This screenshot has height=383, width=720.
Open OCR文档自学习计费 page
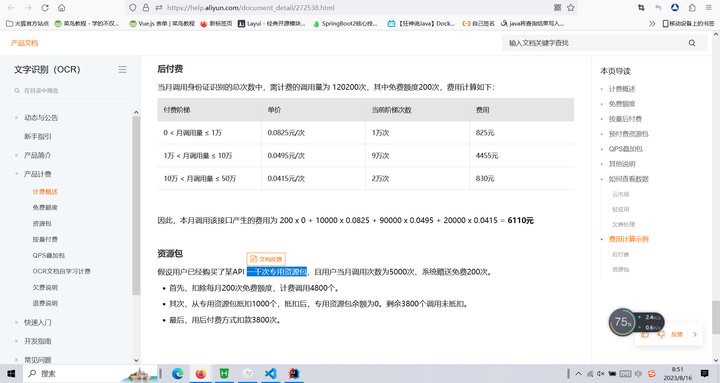point(62,271)
